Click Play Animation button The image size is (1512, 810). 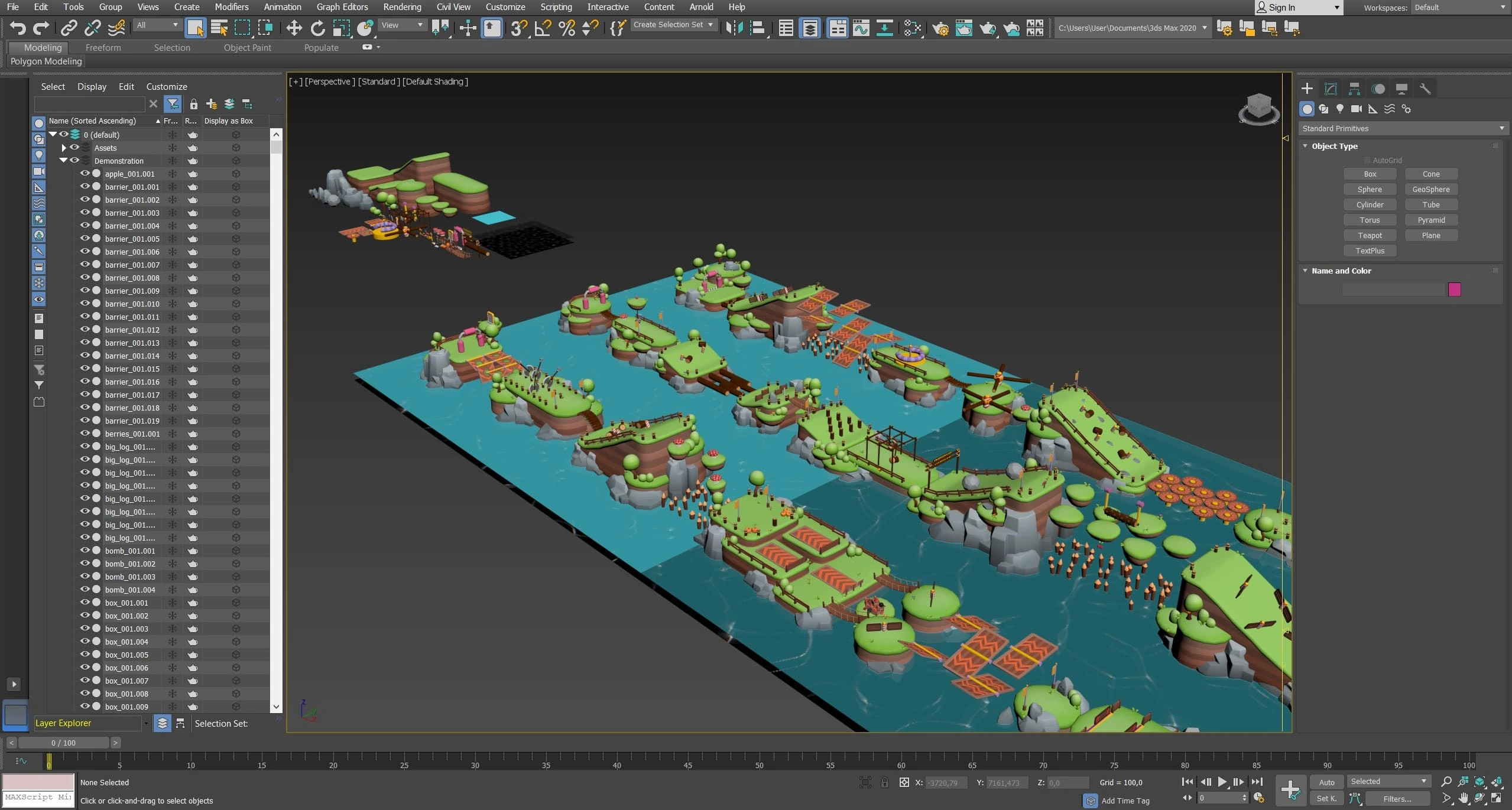[1222, 782]
